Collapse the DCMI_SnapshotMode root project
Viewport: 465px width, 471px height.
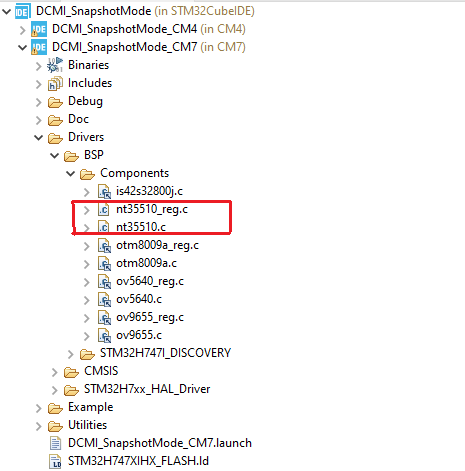(x=7, y=12)
